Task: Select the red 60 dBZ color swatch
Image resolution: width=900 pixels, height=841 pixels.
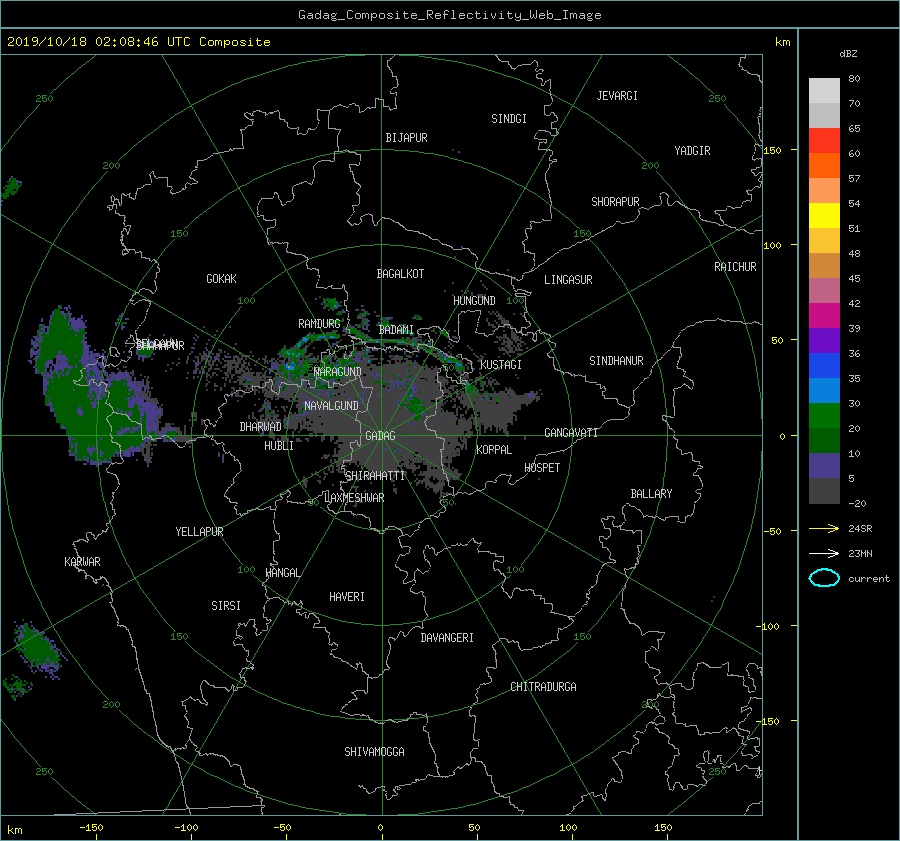Action: pyautogui.click(x=824, y=141)
